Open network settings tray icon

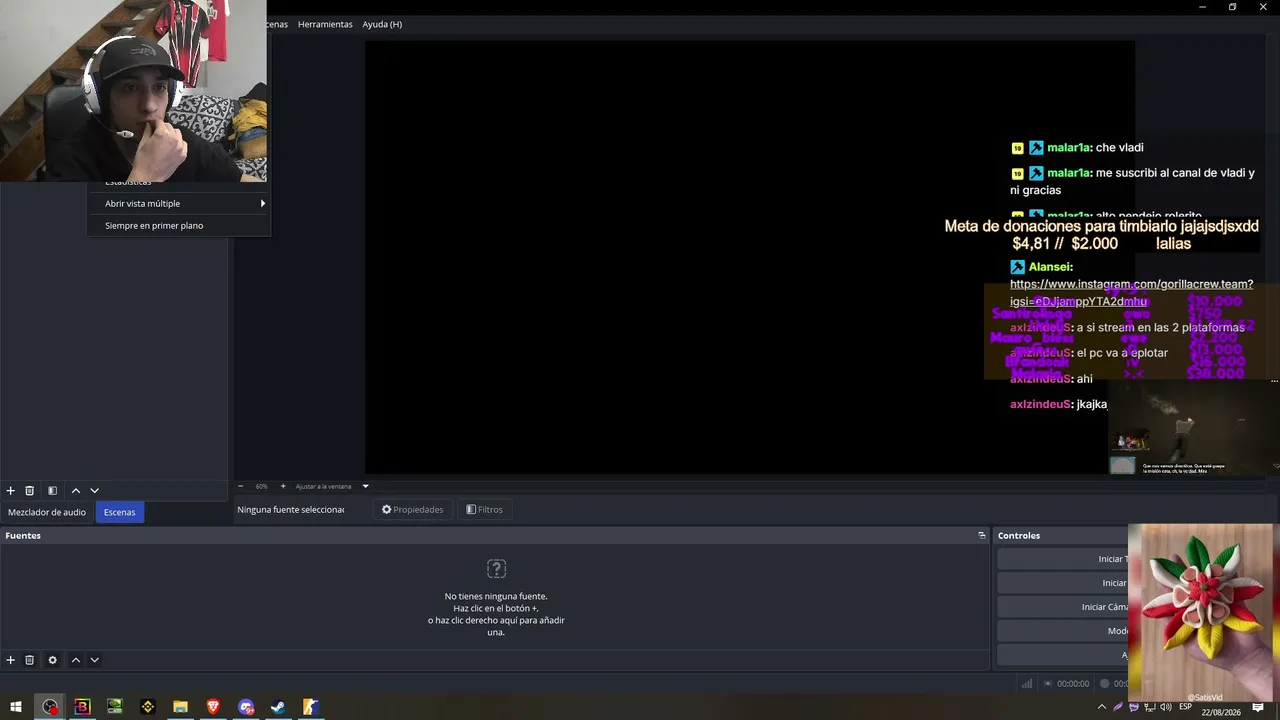[x=1150, y=707]
